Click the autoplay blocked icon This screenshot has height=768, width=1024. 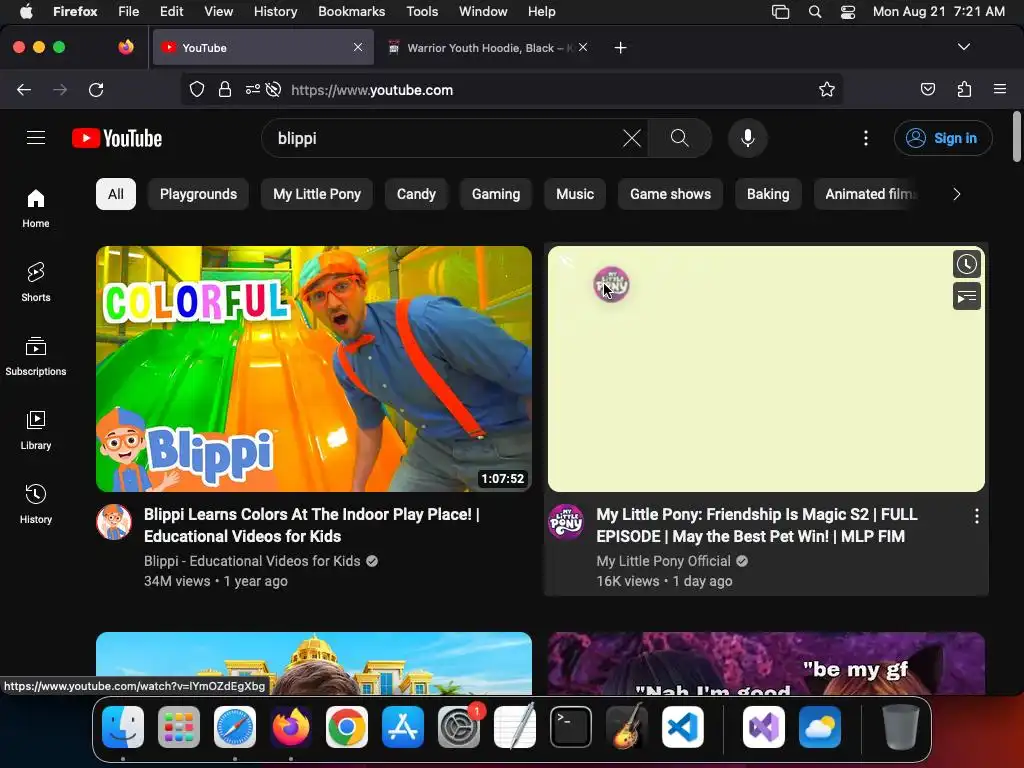click(274, 89)
